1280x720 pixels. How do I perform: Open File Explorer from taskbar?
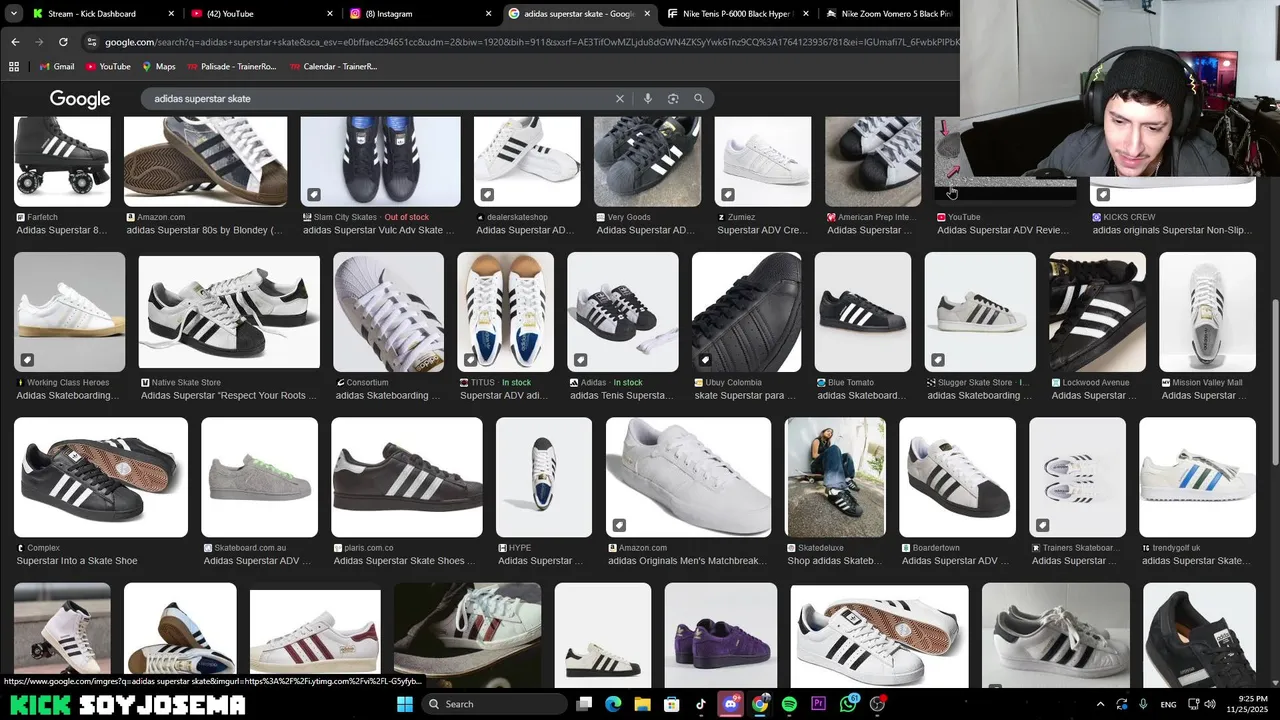tap(642, 704)
